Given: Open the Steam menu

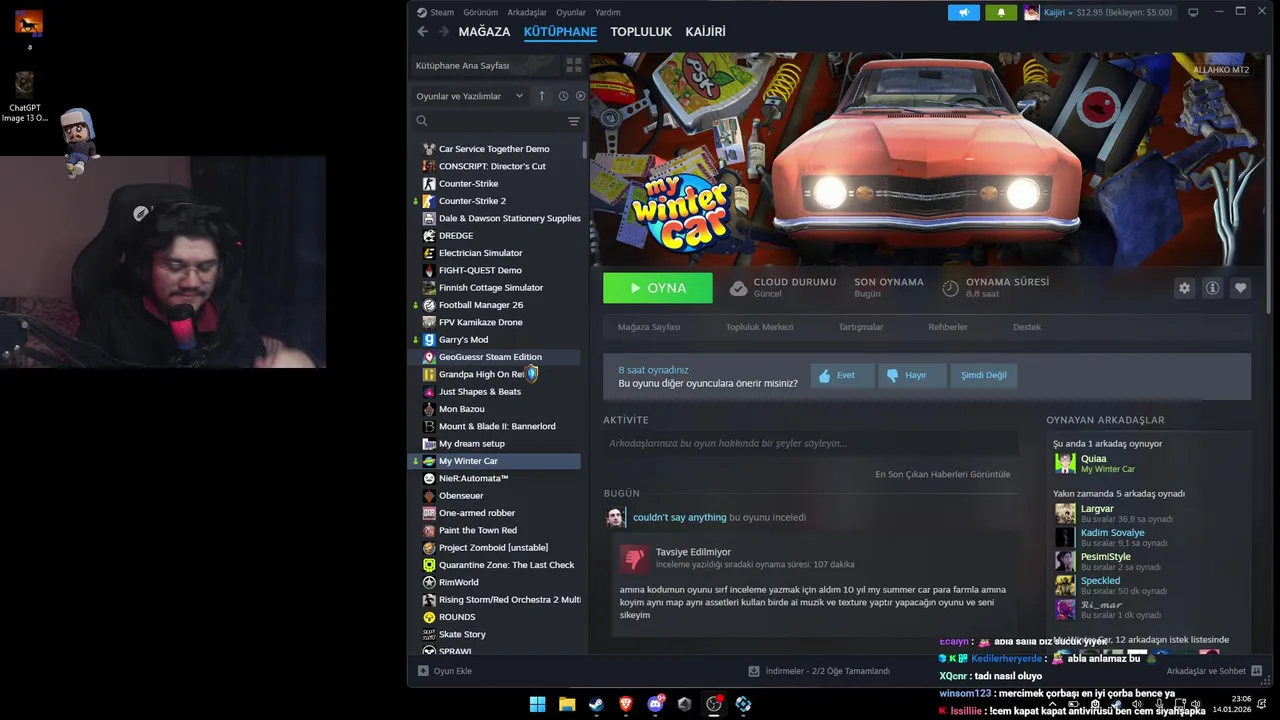Looking at the screenshot, I should click(x=442, y=13).
